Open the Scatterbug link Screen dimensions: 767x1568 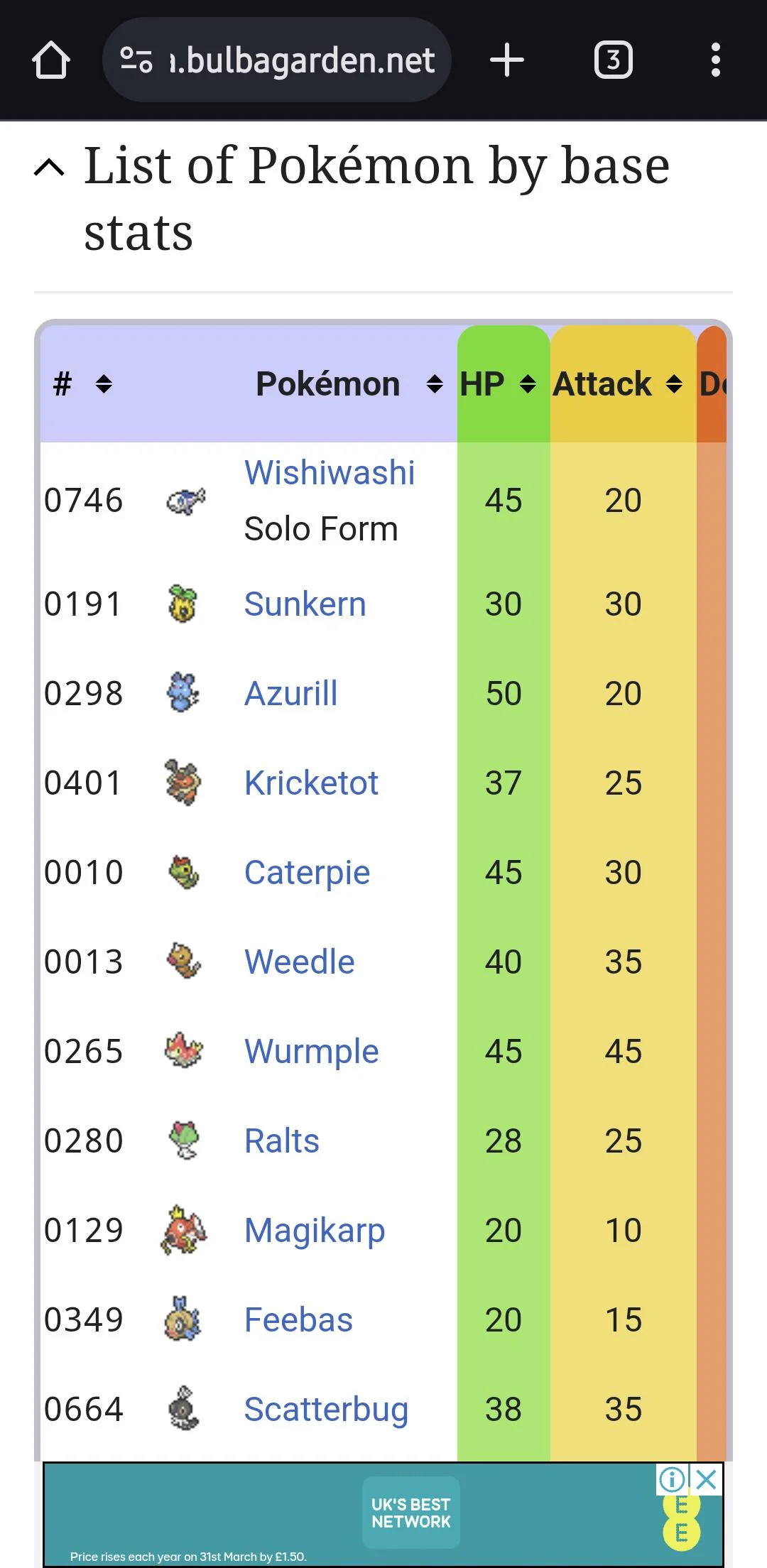tap(326, 1410)
